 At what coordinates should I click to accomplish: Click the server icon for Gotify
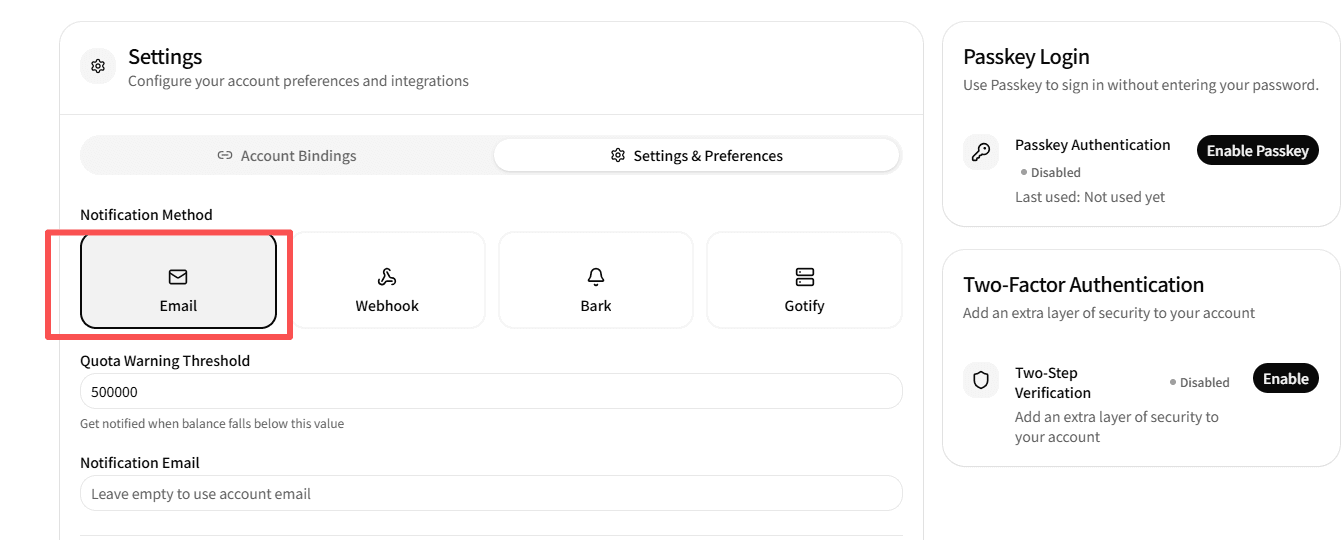coord(805,277)
